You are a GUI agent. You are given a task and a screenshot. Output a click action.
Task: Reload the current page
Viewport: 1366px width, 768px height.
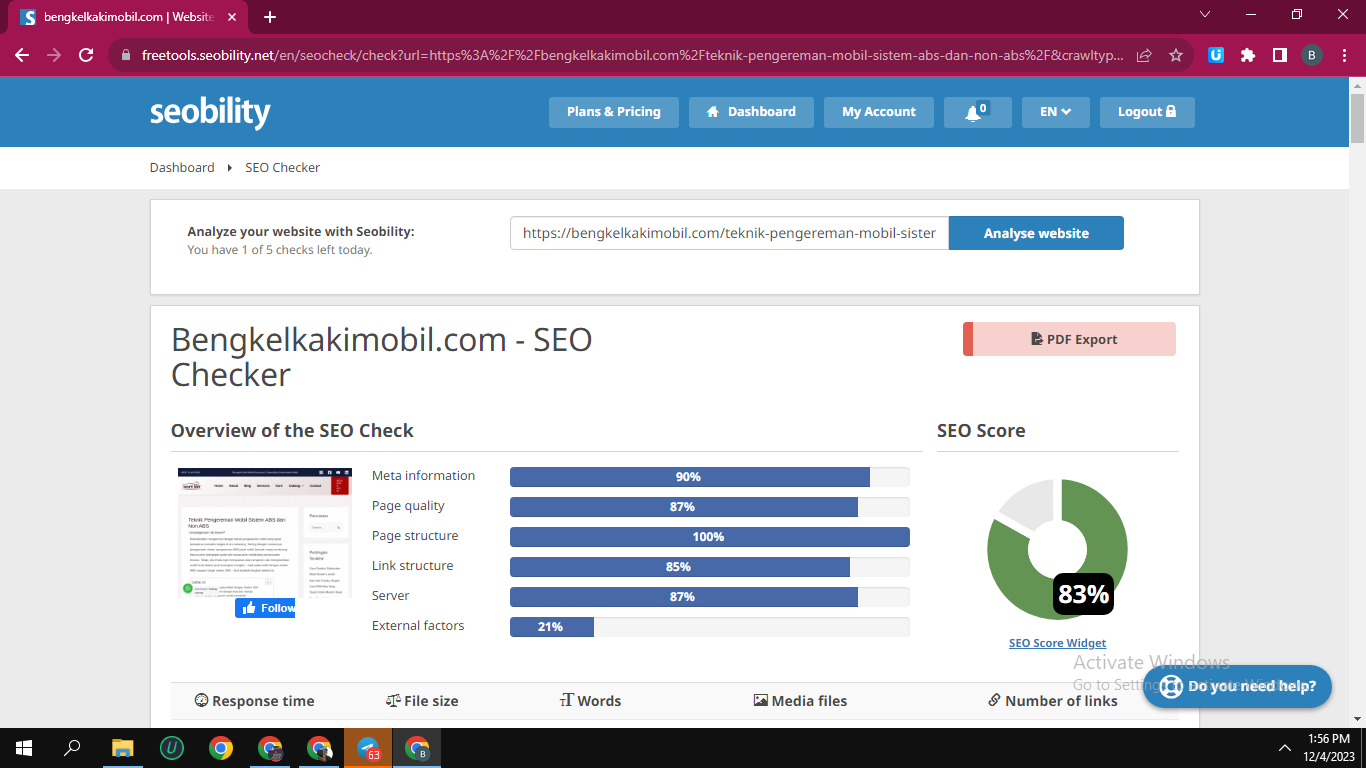point(86,55)
